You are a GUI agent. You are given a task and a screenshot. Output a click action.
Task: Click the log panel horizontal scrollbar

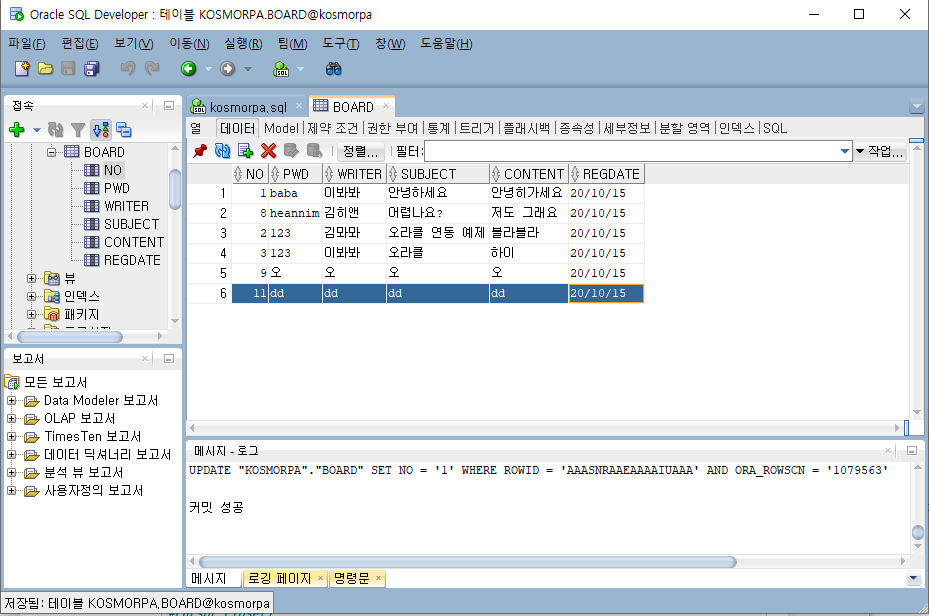(x=468, y=562)
